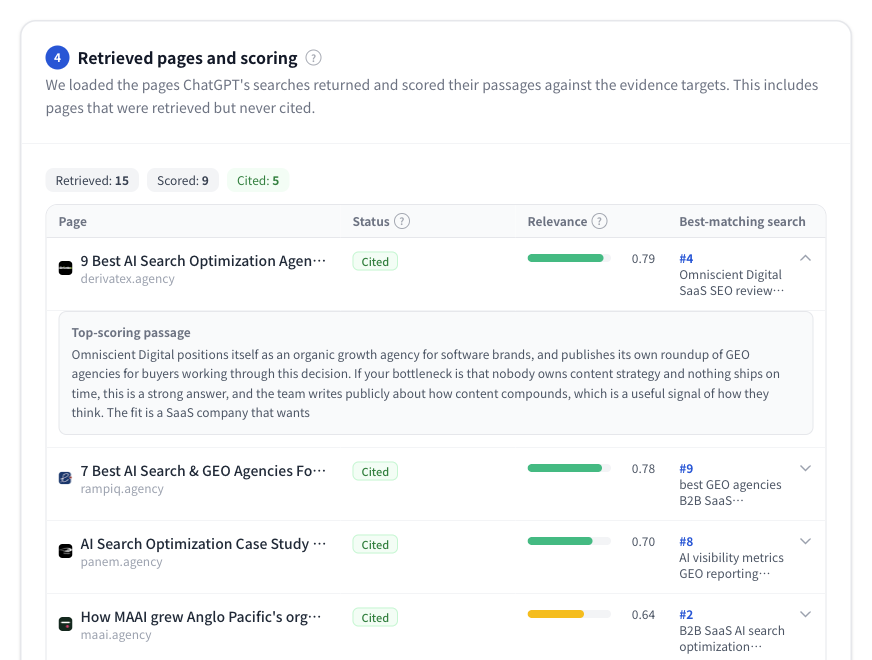Viewport: 872px width, 660px height.
Task: Open search #8 link for panem row
Action: click(x=686, y=542)
